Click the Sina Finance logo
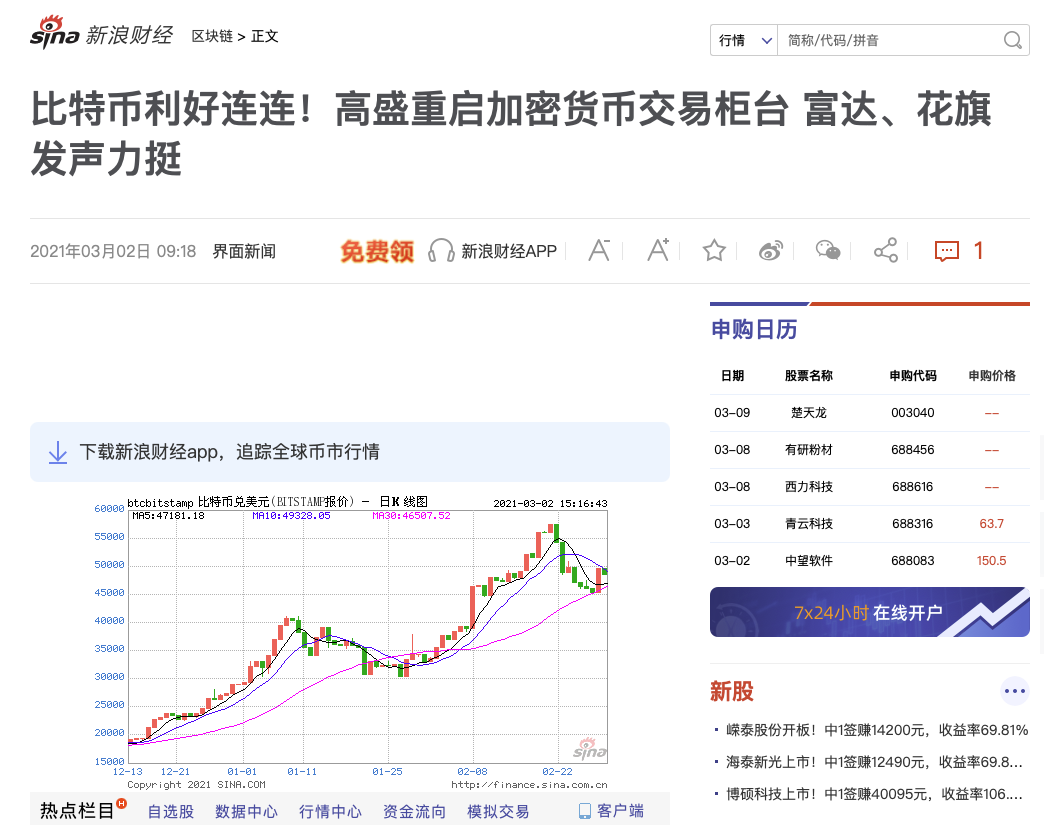Image resolution: width=1044 pixels, height=825 pixels. pyautogui.click(x=101, y=33)
